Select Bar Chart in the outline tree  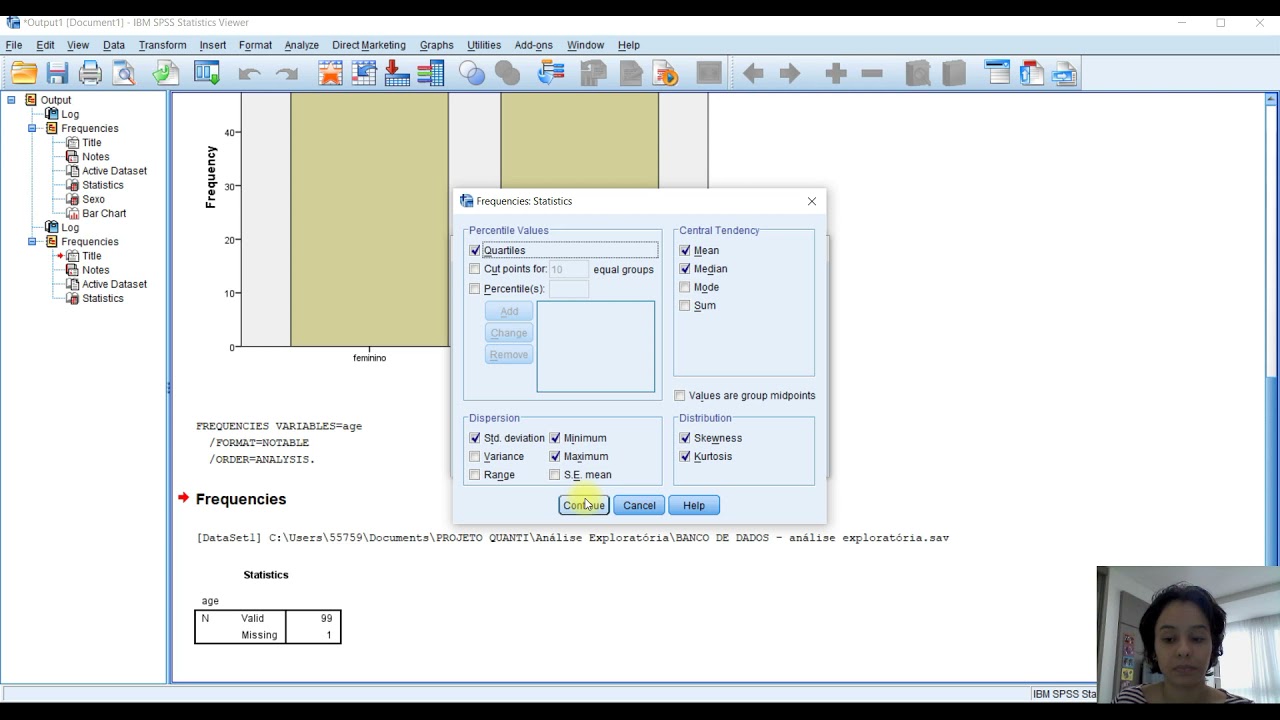[104, 214]
